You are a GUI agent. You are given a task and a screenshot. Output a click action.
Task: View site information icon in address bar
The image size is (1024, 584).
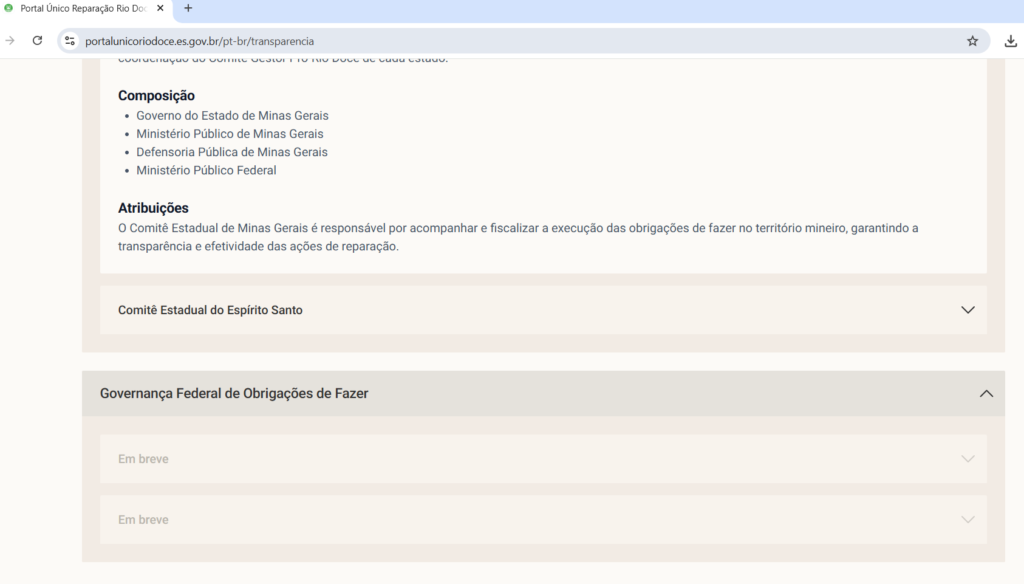70,41
